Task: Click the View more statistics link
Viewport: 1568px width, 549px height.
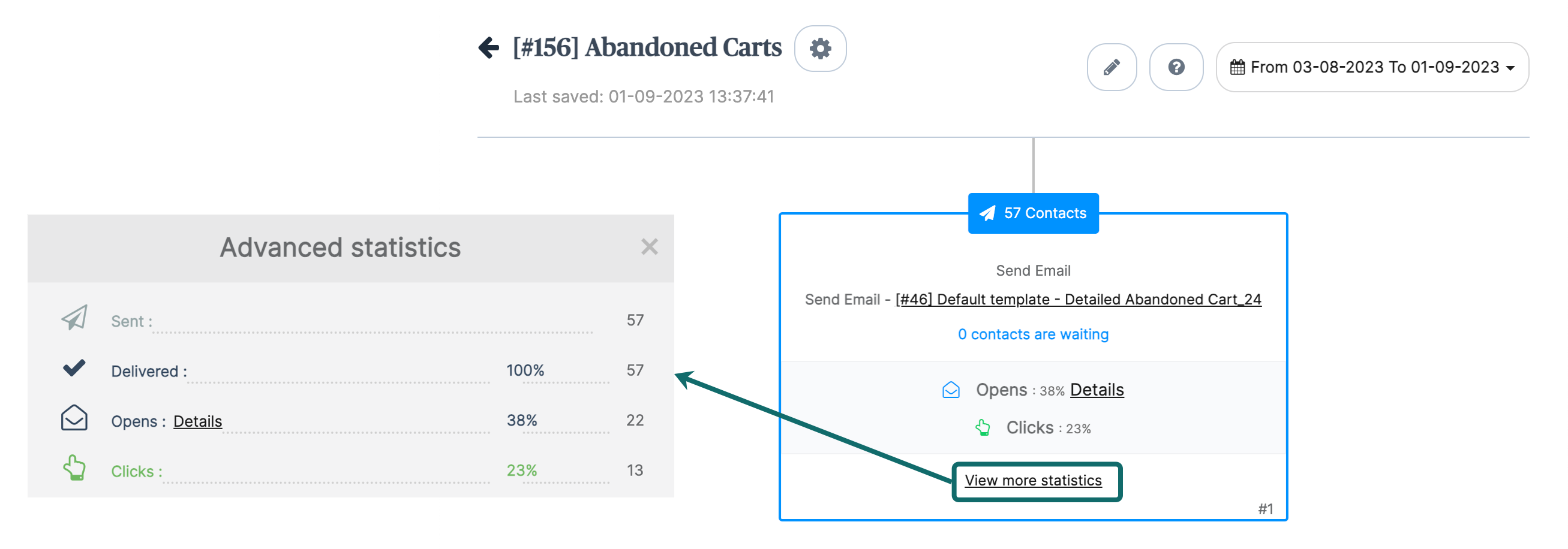Action: [x=1034, y=479]
